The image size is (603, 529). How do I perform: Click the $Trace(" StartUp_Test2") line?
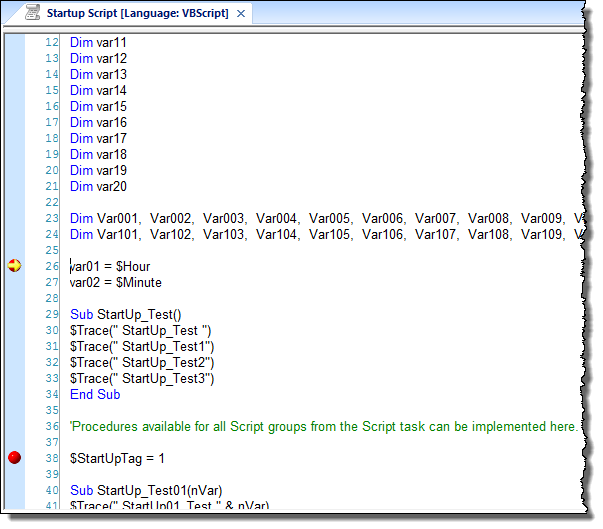(x=142, y=363)
